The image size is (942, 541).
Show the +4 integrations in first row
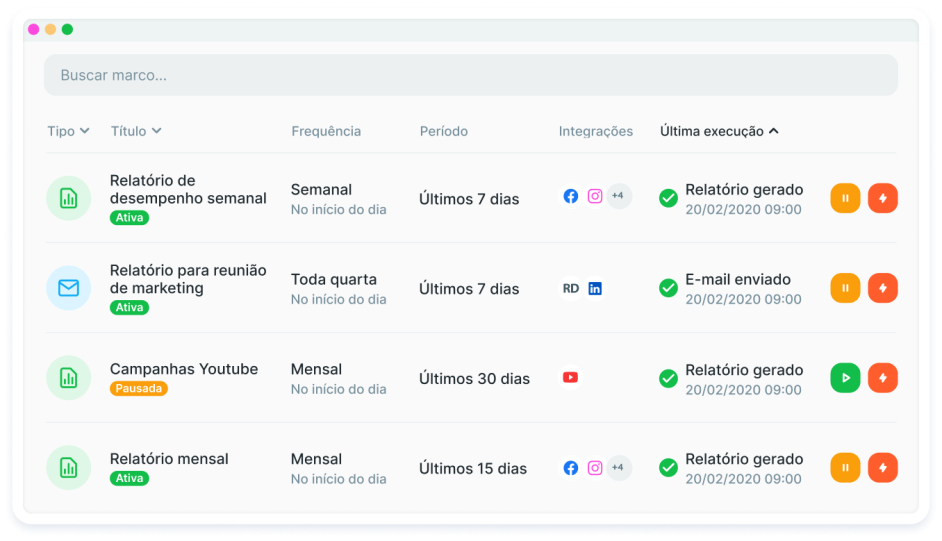point(618,196)
